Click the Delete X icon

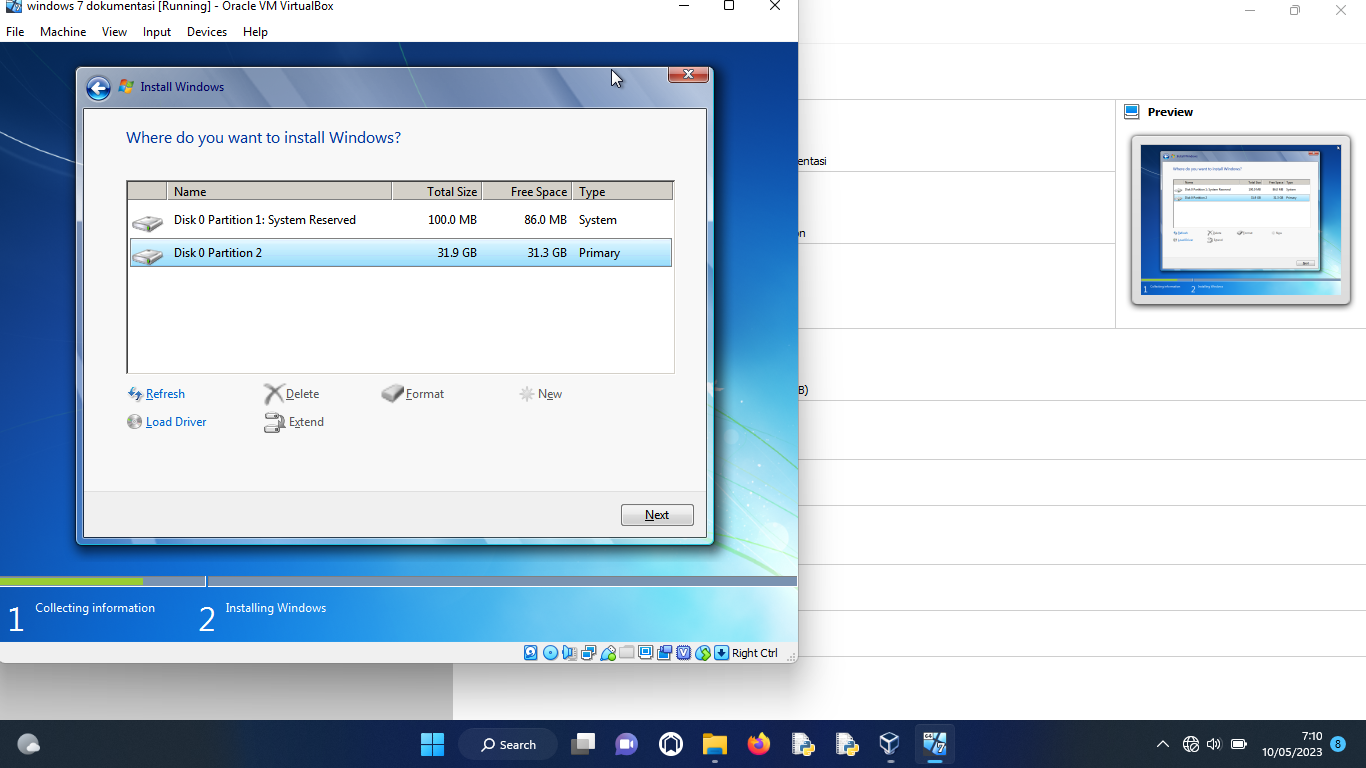273,394
